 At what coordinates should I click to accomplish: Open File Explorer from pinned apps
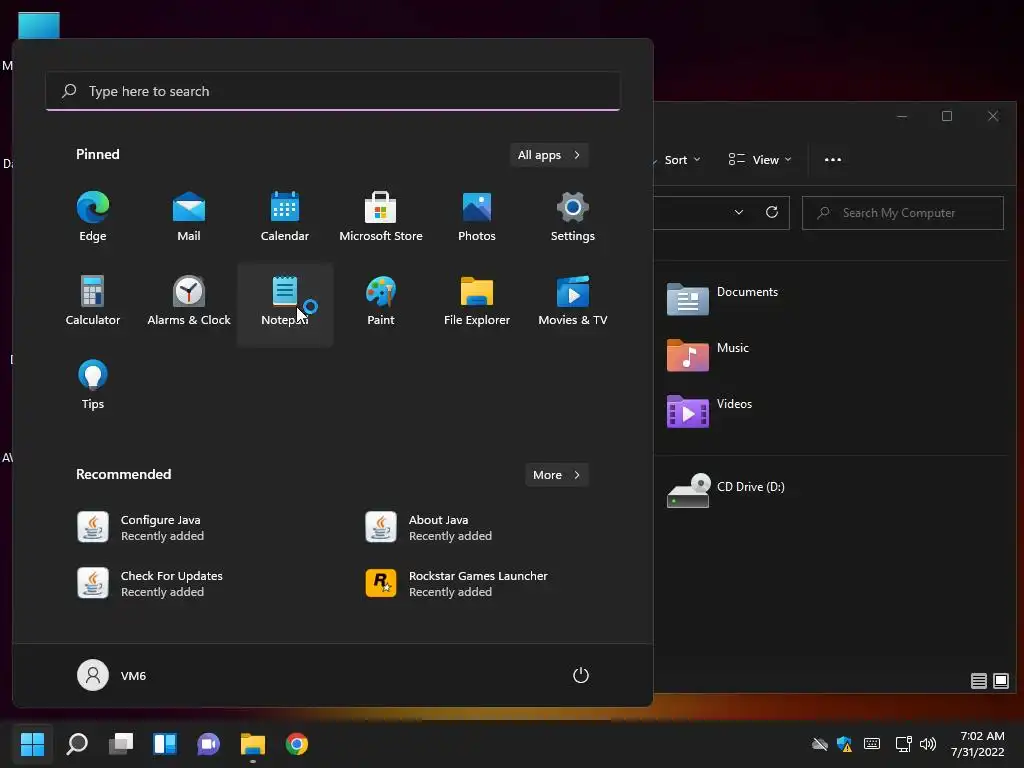477,302
